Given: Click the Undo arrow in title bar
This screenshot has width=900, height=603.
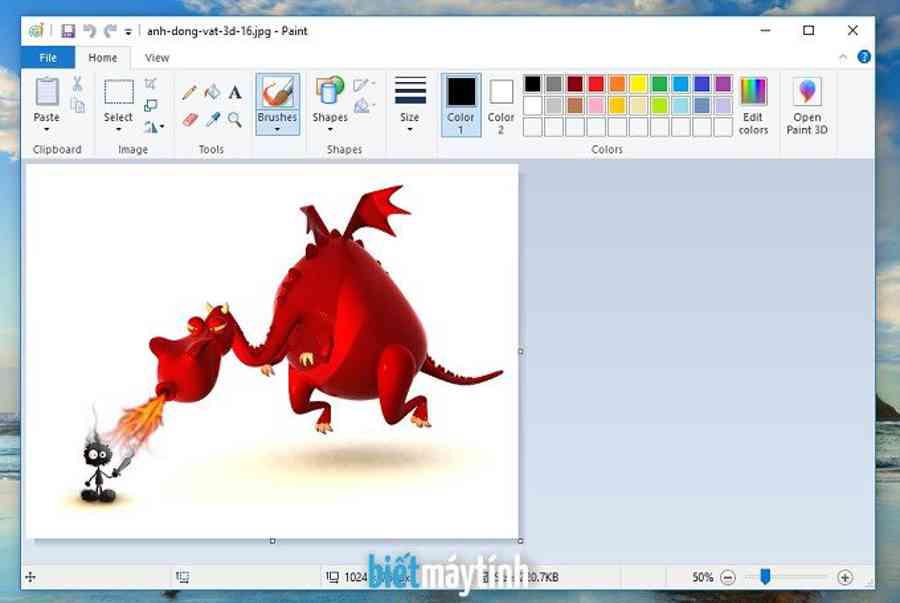Looking at the screenshot, I should (89, 31).
